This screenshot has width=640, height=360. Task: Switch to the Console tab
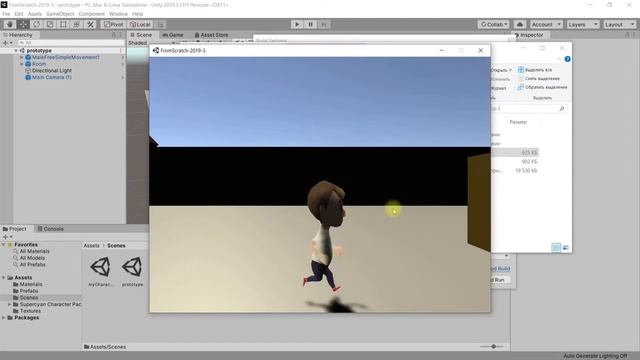[x=51, y=229]
